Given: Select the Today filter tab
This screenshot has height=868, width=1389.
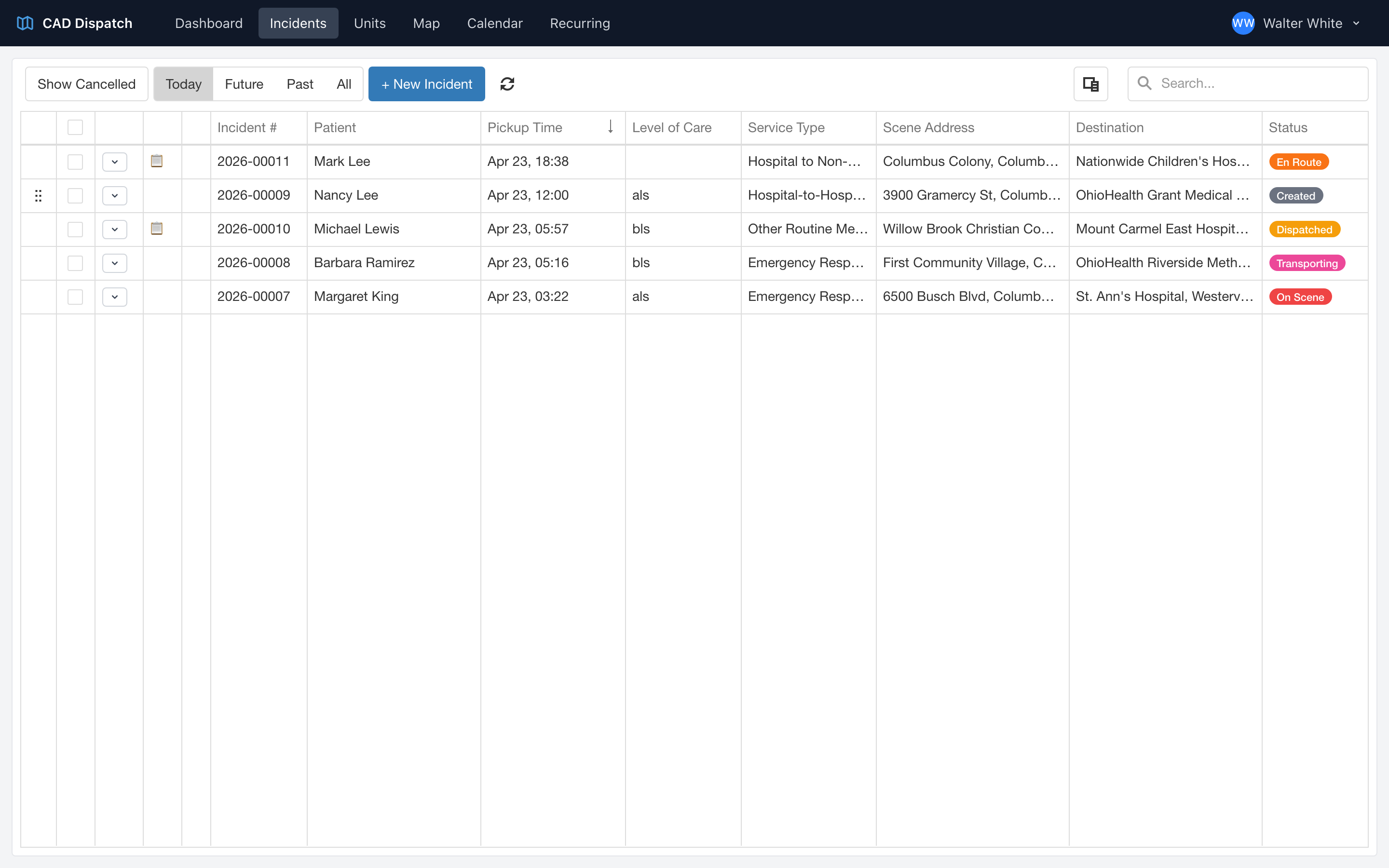Looking at the screenshot, I should 184,84.
